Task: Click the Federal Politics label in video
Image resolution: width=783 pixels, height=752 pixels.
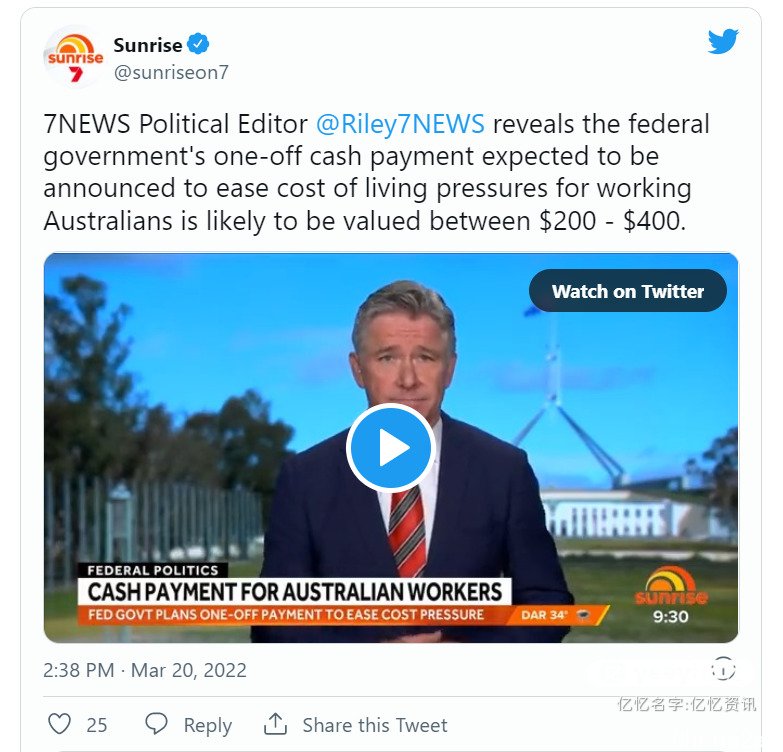Action: coord(153,570)
